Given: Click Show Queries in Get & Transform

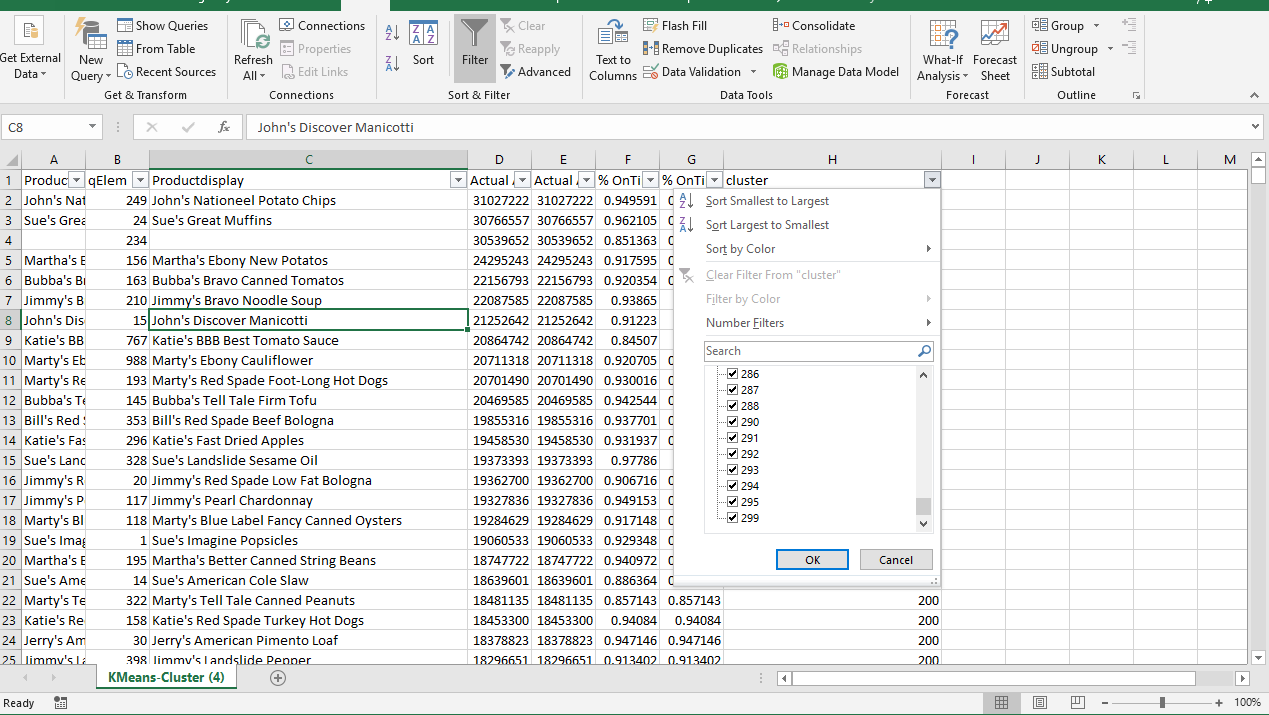Looking at the screenshot, I should click(x=162, y=25).
